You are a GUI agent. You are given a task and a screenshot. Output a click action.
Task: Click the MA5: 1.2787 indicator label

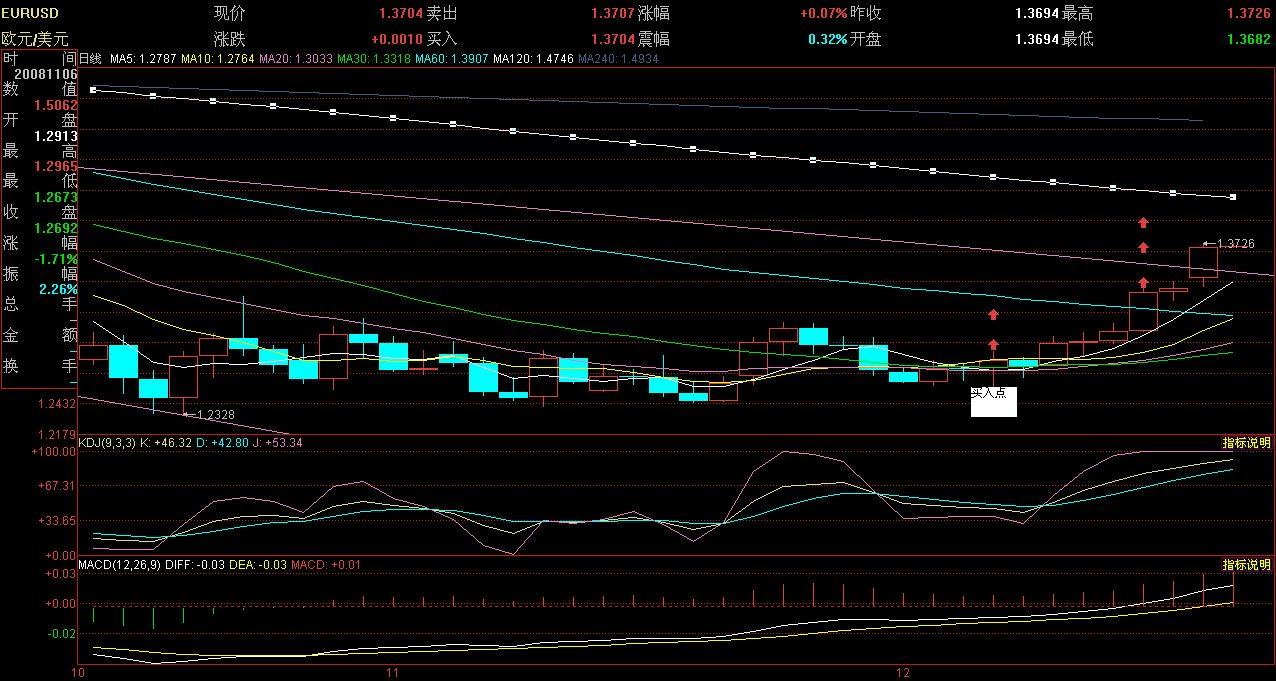click(x=143, y=59)
